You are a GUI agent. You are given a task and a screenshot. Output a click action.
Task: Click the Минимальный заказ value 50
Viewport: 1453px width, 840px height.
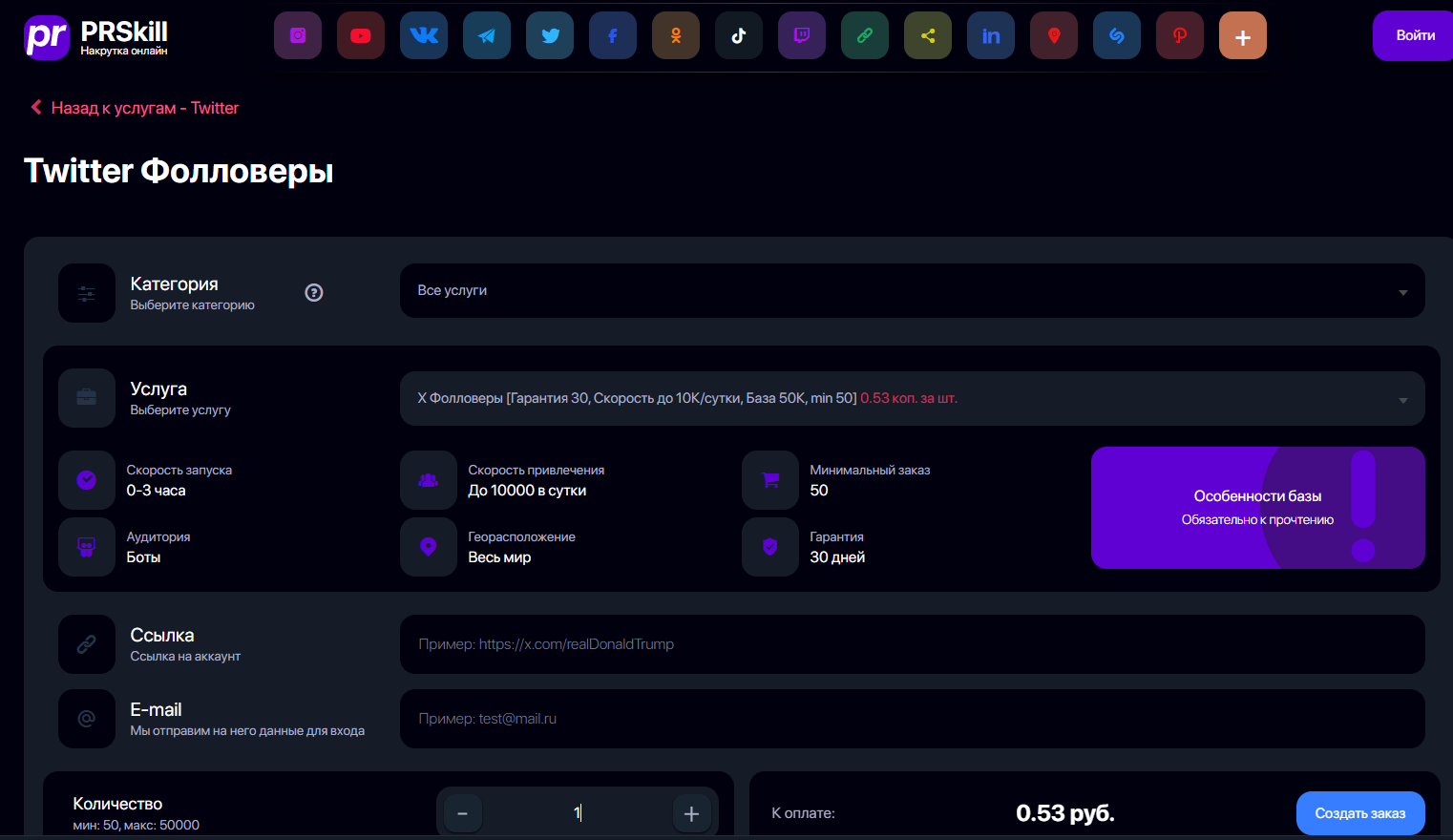pyautogui.click(x=819, y=491)
